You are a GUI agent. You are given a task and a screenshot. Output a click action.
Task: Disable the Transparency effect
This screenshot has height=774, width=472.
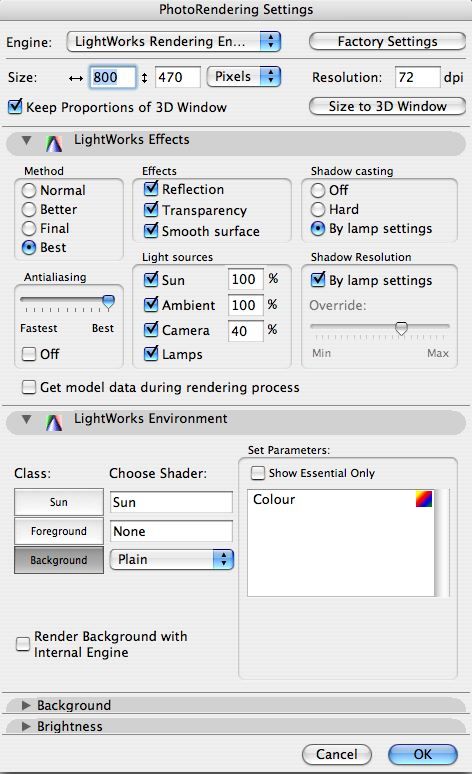(151, 210)
